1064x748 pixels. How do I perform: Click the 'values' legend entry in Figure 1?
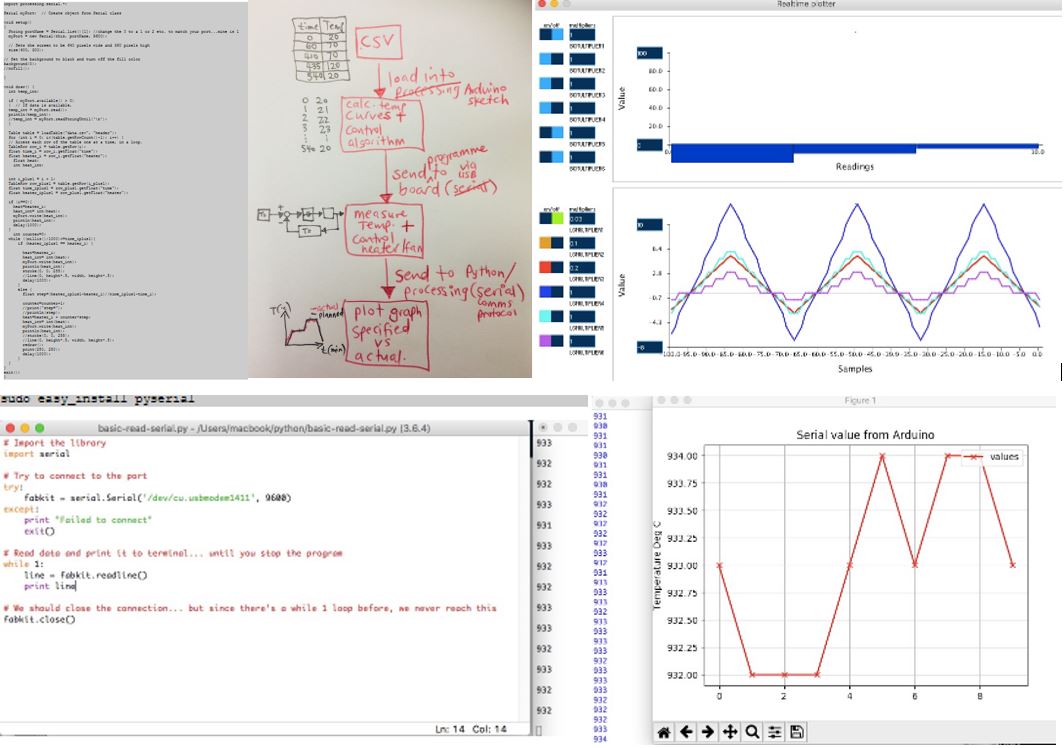[993, 457]
